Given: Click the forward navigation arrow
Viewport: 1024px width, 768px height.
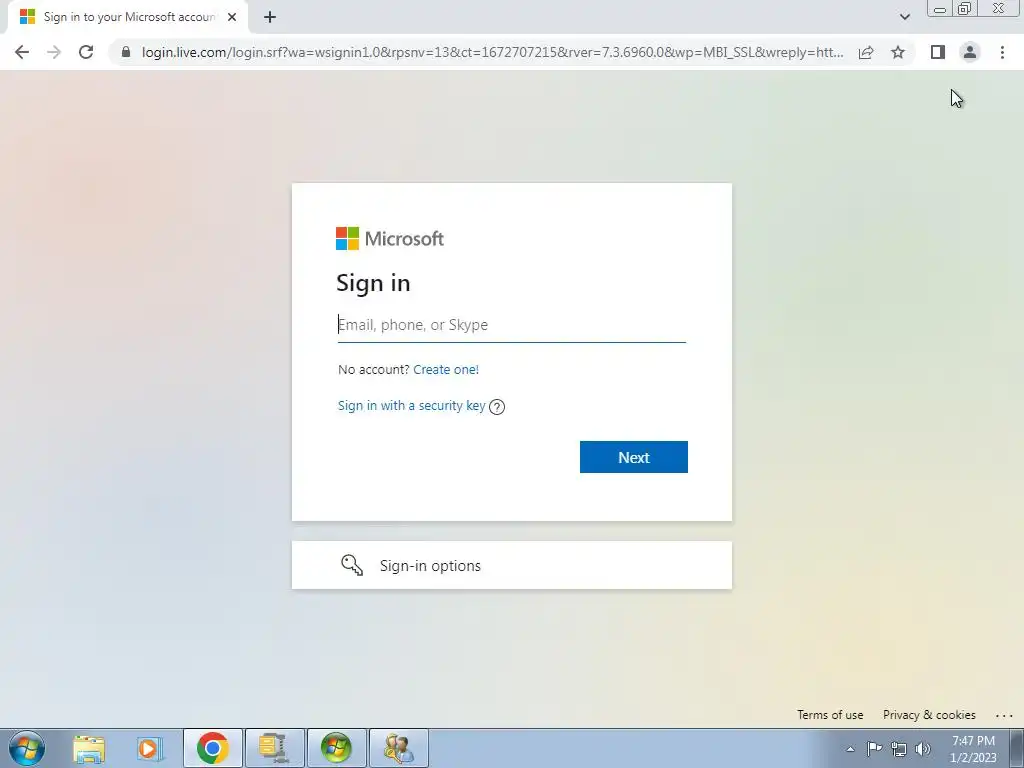Looking at the screenshot, I should click(x=54, y=52).
